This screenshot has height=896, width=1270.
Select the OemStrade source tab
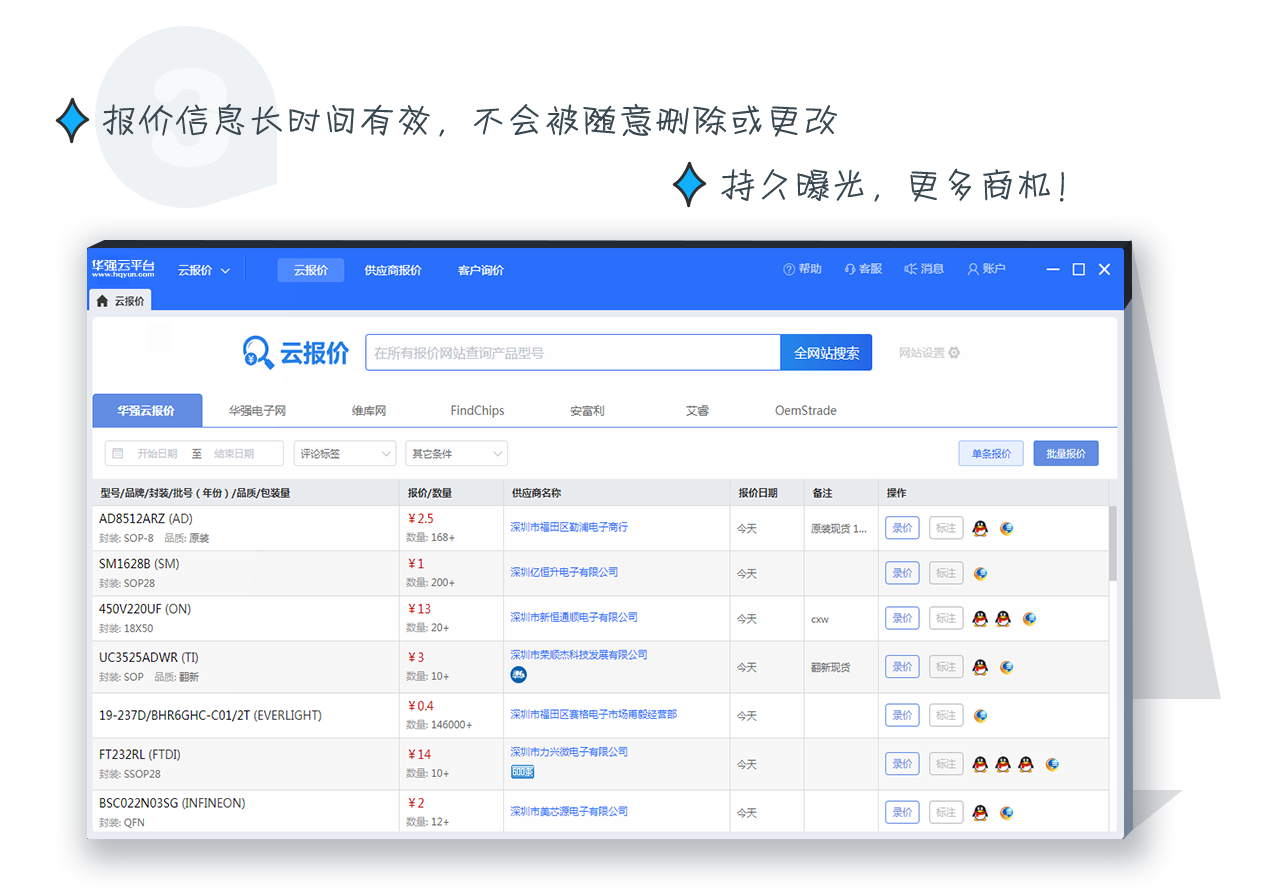806,411
